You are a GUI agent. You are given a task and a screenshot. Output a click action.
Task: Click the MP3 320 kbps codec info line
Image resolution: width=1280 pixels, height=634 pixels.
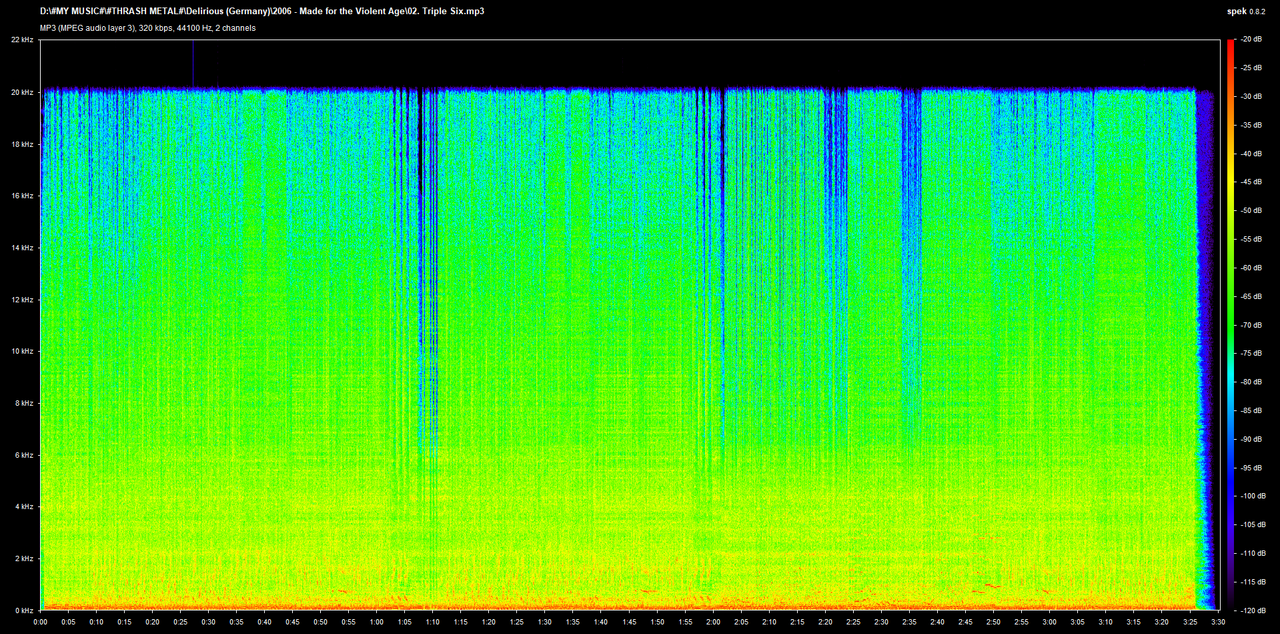pos(148,28)
